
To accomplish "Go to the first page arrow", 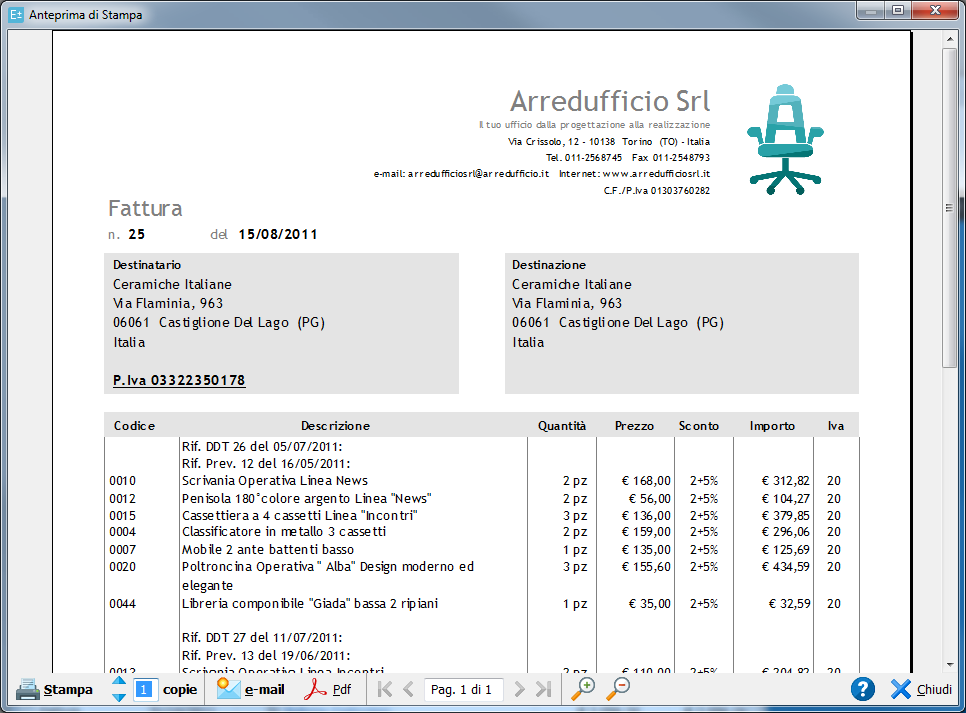I will click(384, 689).
